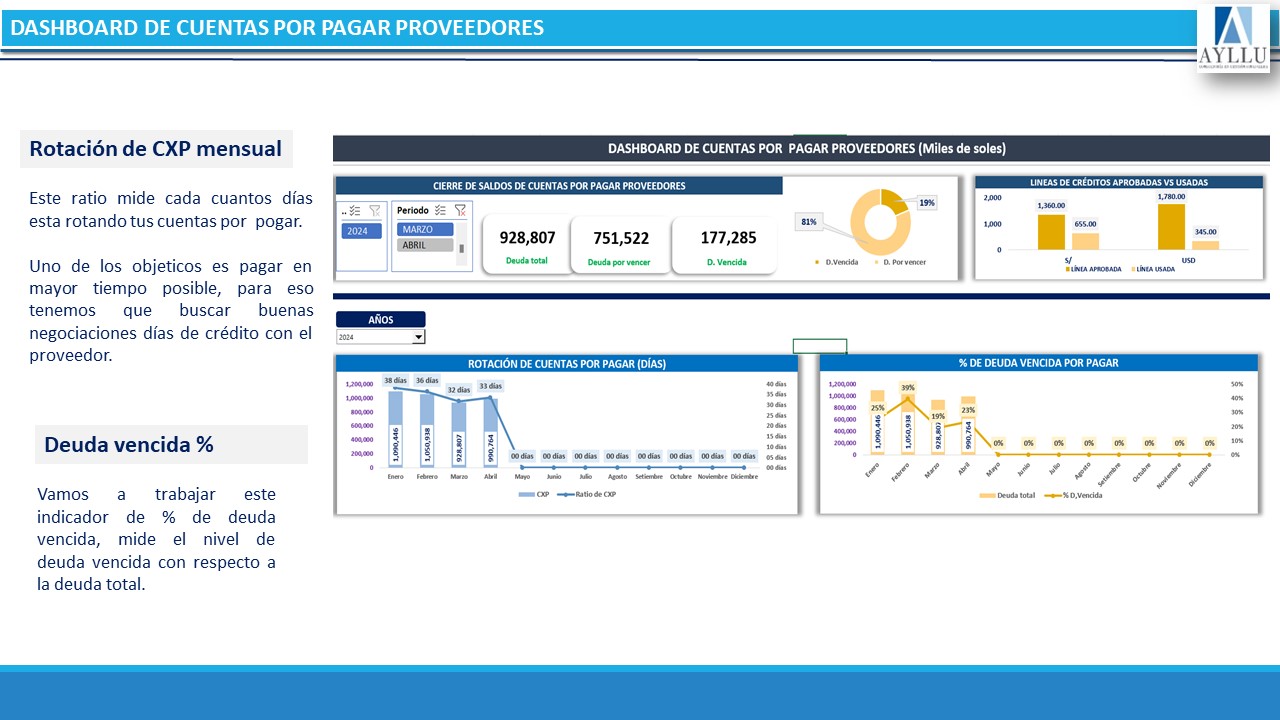Click the D.Vencida legend marker in donut chart

coord(818,262)
